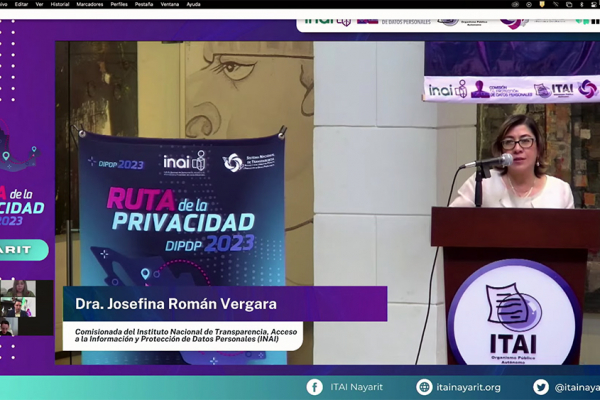Screen dimensions: 600x400
Task: Click the Facebook icon in footer
Action: pos(314,387)
